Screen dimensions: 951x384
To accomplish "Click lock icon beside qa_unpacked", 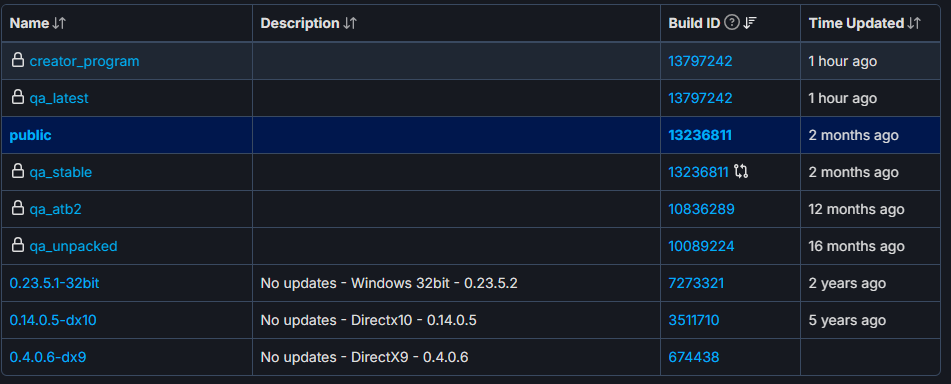I will (x=18, y=245).
